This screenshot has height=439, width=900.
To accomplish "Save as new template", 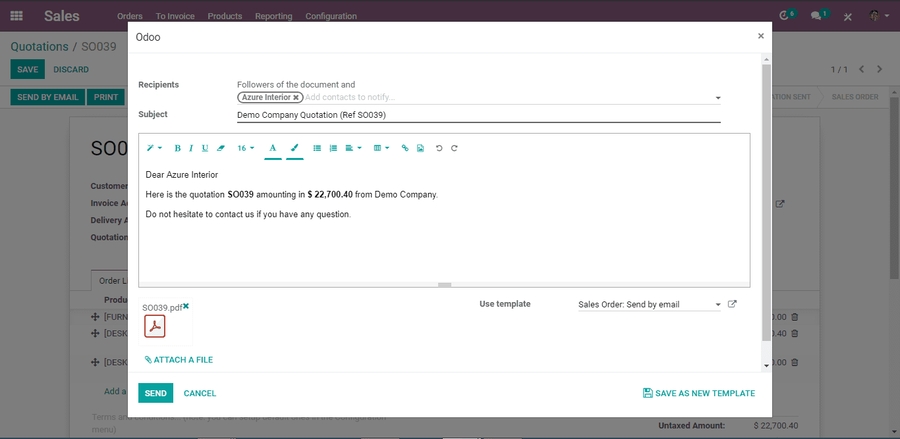I will point(699,393).
